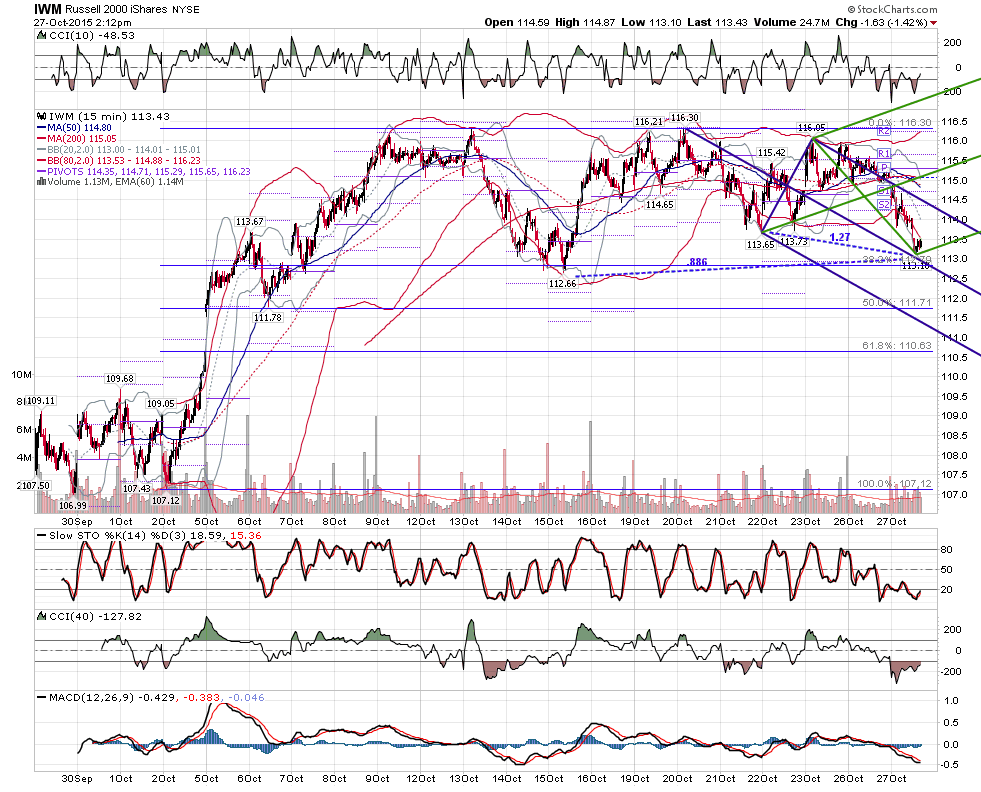This screenshot has width=981, height=792.
Task: Click the MACD(12,26,9) panel legend
Action: tap(151, 697)
